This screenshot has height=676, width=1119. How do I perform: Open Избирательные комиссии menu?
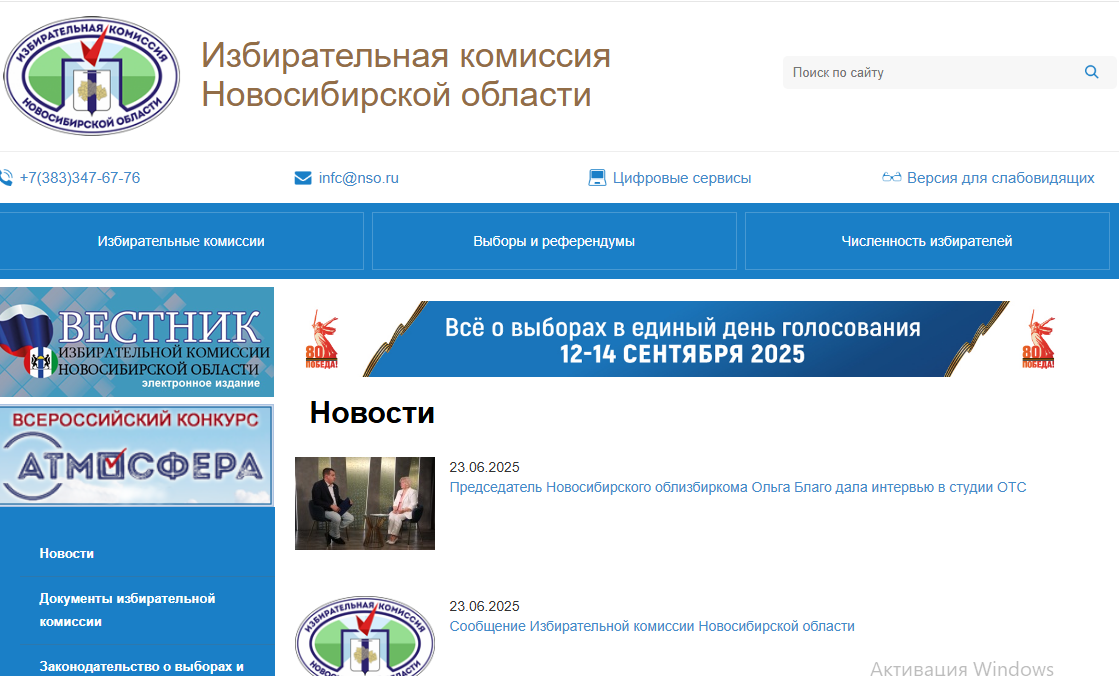[x=181, y=241]
